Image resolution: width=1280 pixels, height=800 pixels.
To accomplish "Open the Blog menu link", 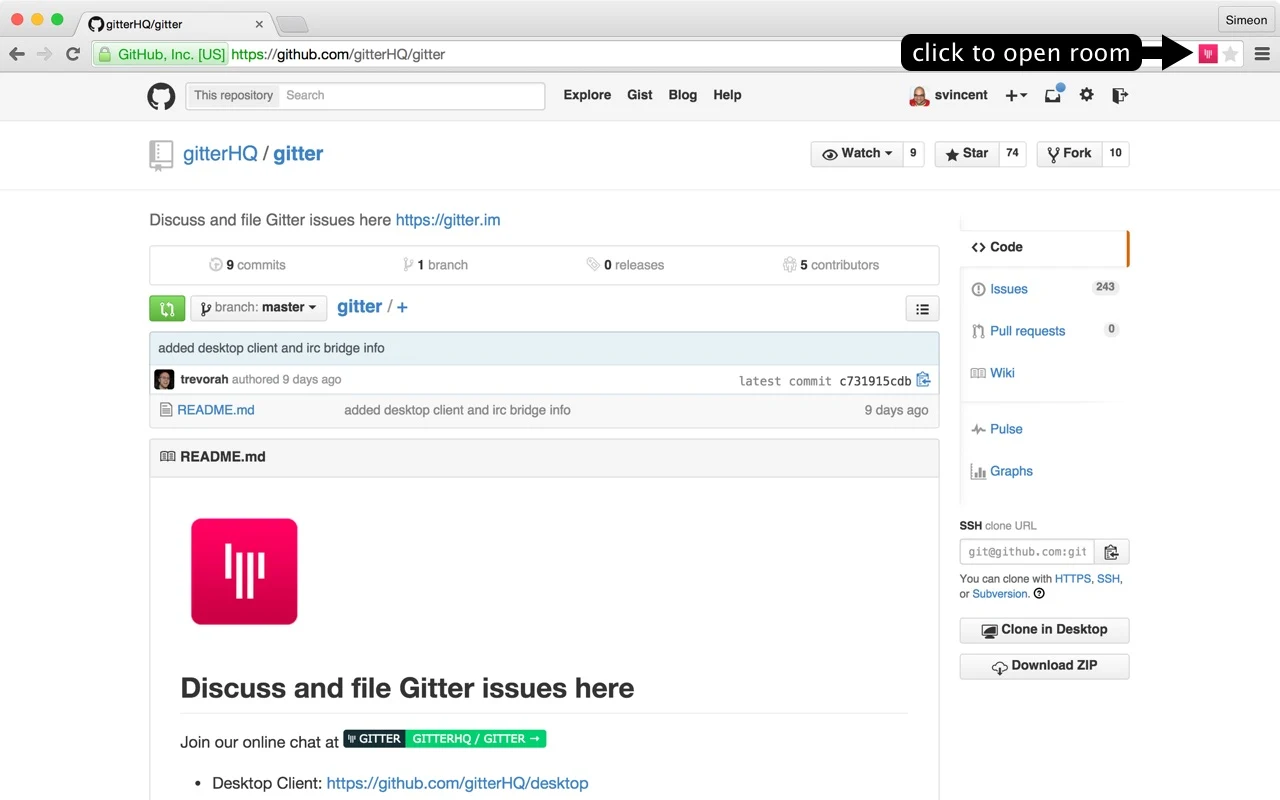I will (x=683, y=95).
